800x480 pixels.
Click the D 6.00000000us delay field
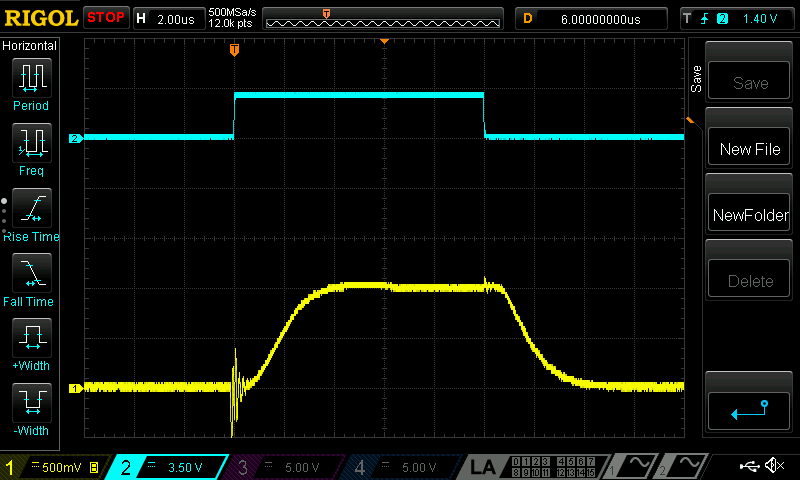[591, 19]
